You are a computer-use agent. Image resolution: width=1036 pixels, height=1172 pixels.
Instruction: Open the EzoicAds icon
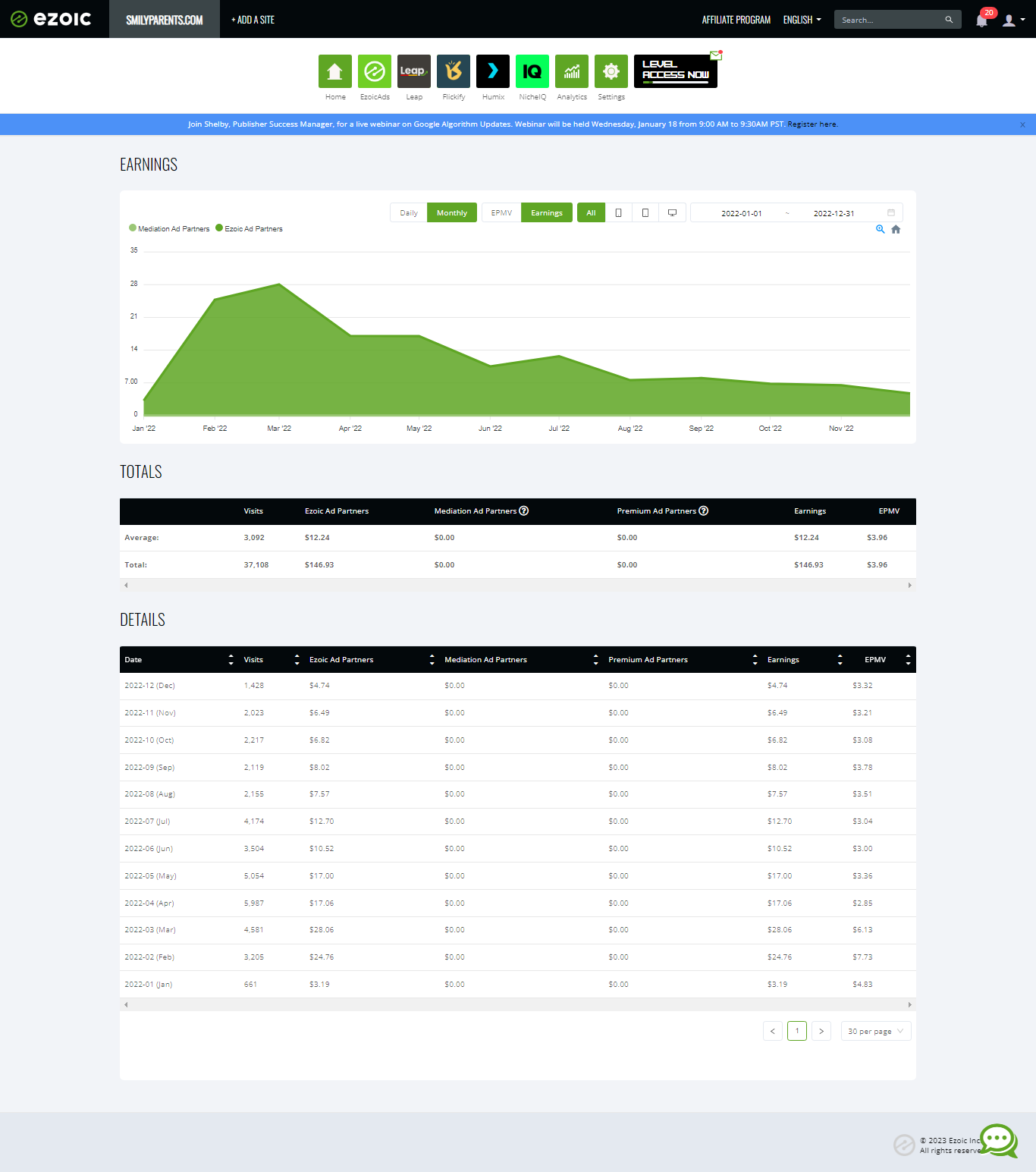coord(374,71)
